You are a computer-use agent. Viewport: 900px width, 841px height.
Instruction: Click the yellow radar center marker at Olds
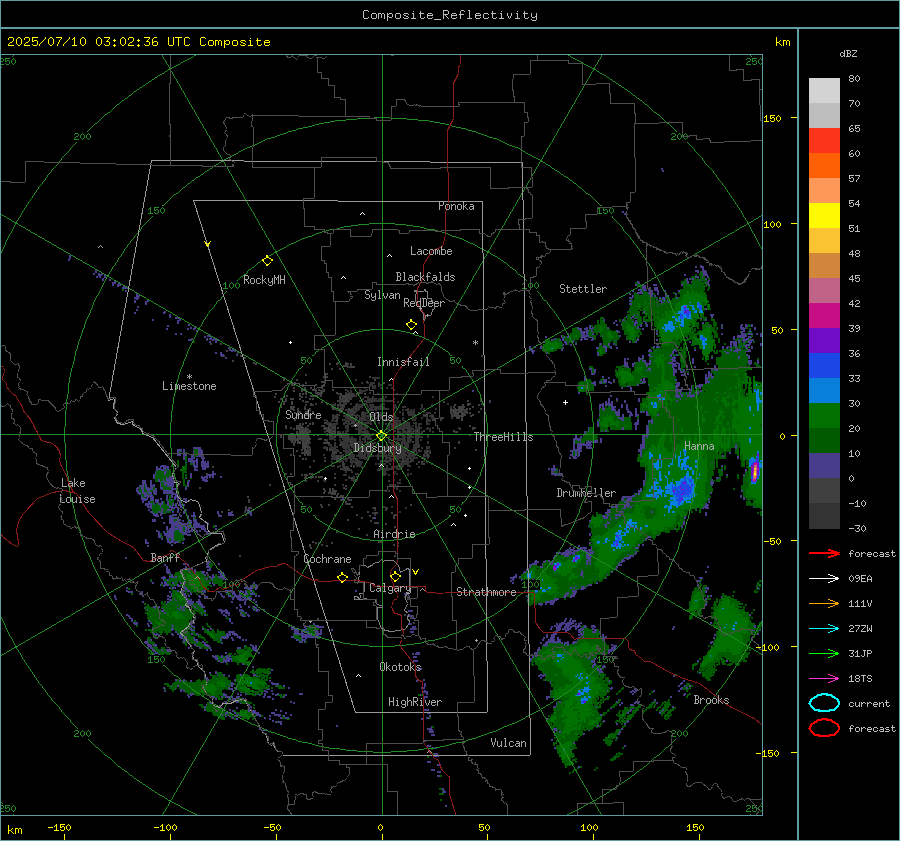click(x=381, y=436)
